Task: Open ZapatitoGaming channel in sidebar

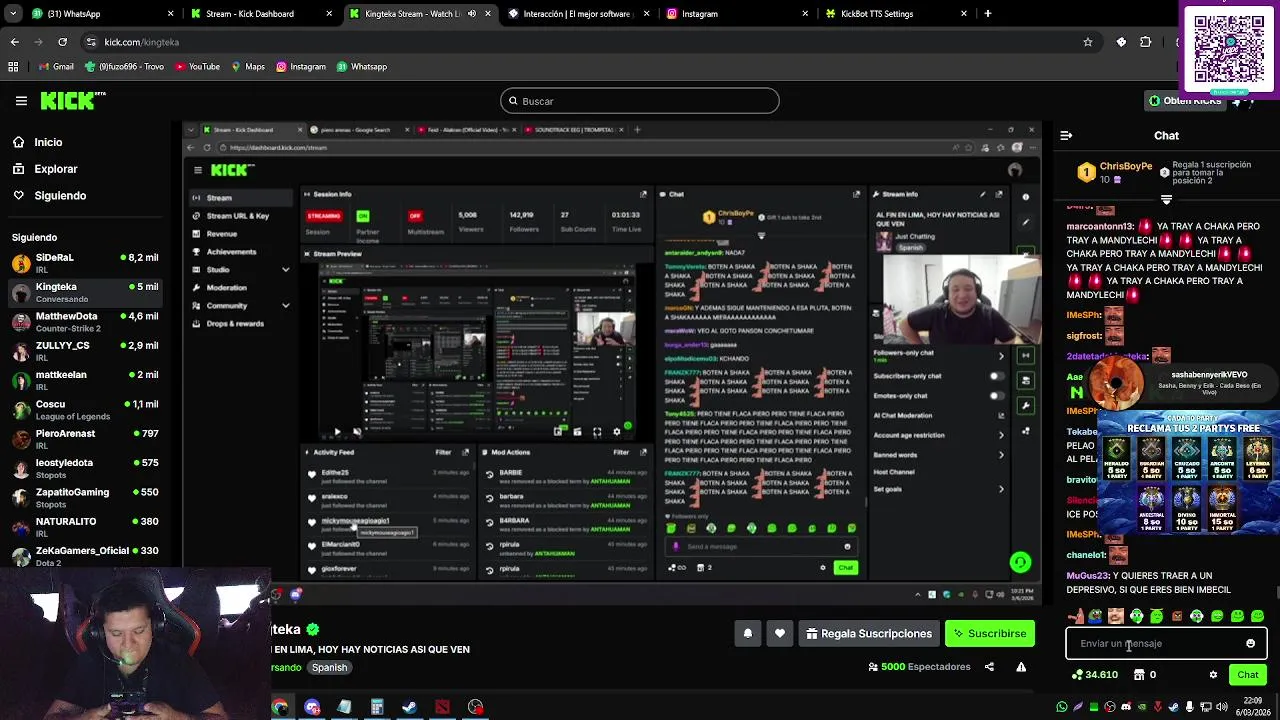Action: coord(85,497)
